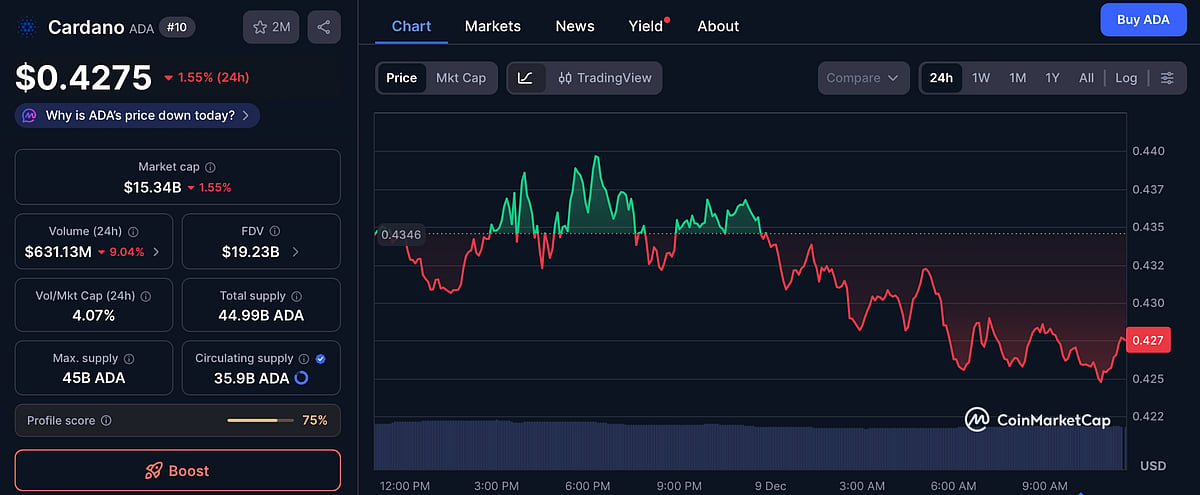Open Vol/Mkt Cap (24h) info icon

coord(146,296)
